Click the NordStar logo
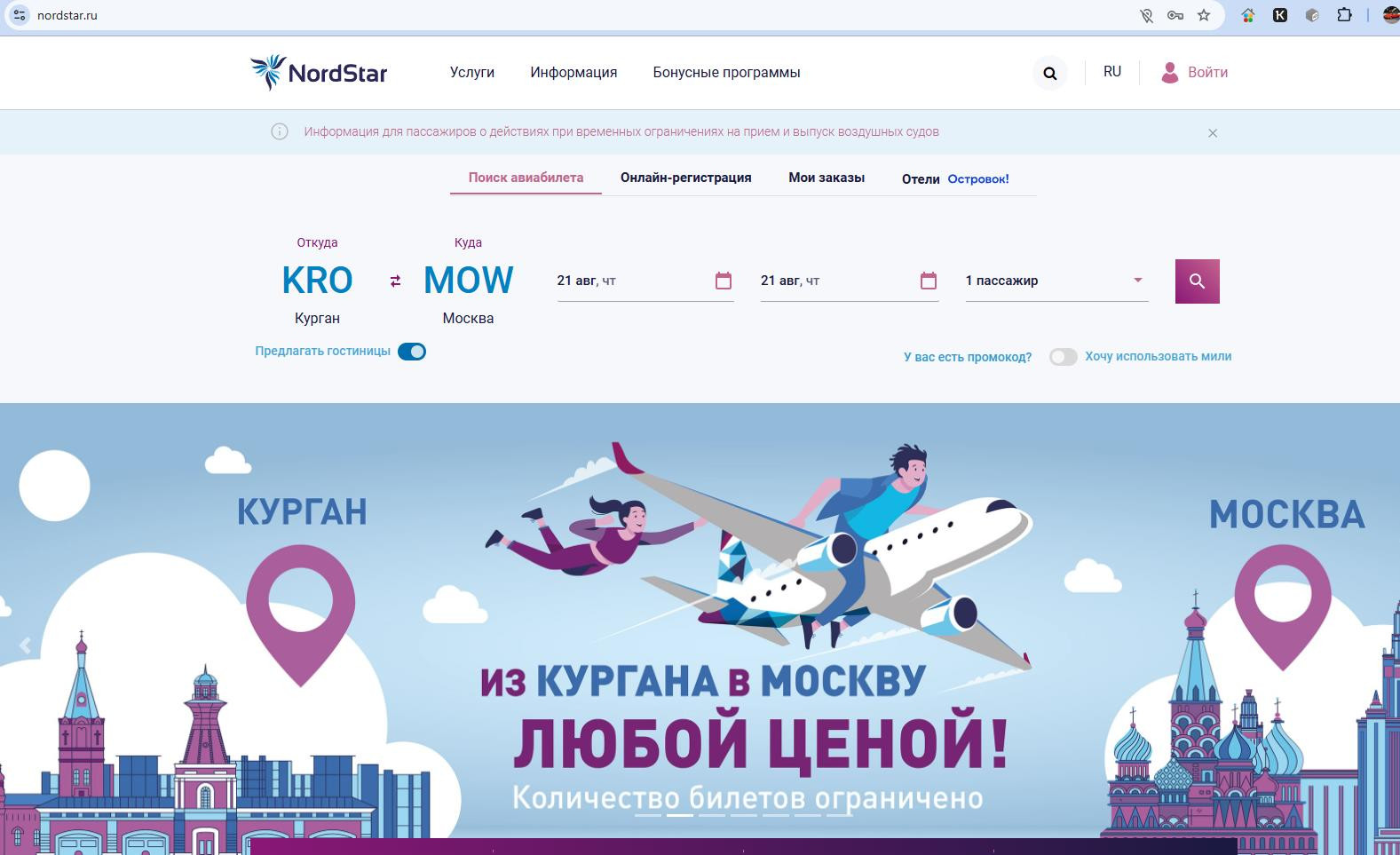This screenshot has height=855, width=1400. tap(319, 72)
